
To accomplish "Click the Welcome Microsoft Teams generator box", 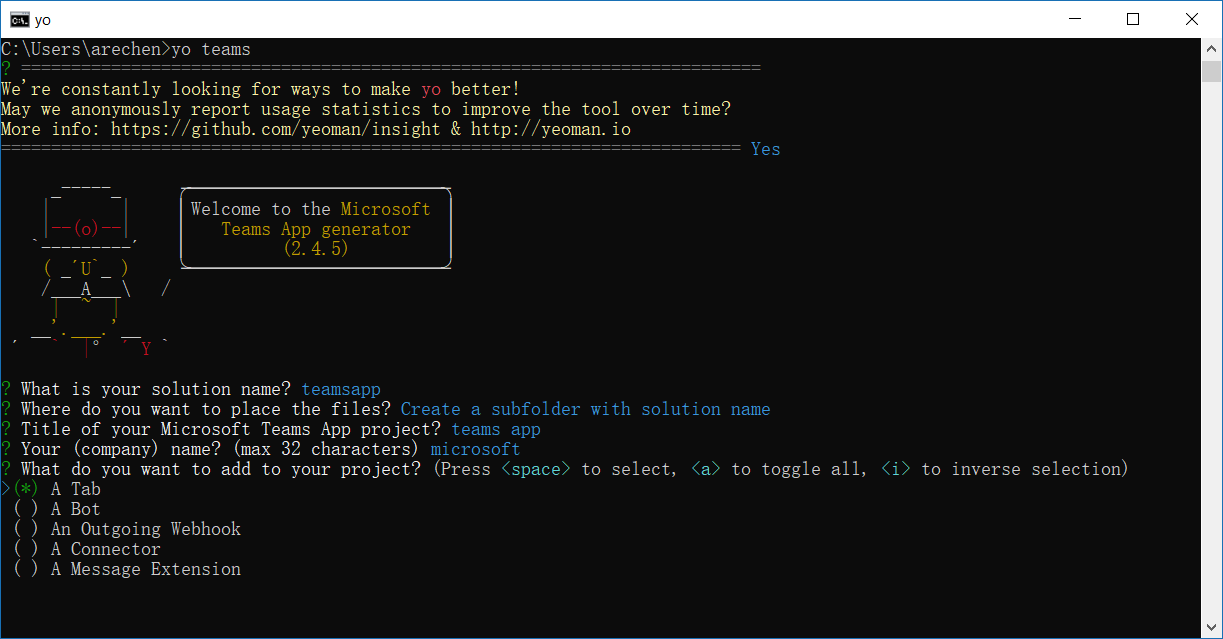I will (316, 229).
